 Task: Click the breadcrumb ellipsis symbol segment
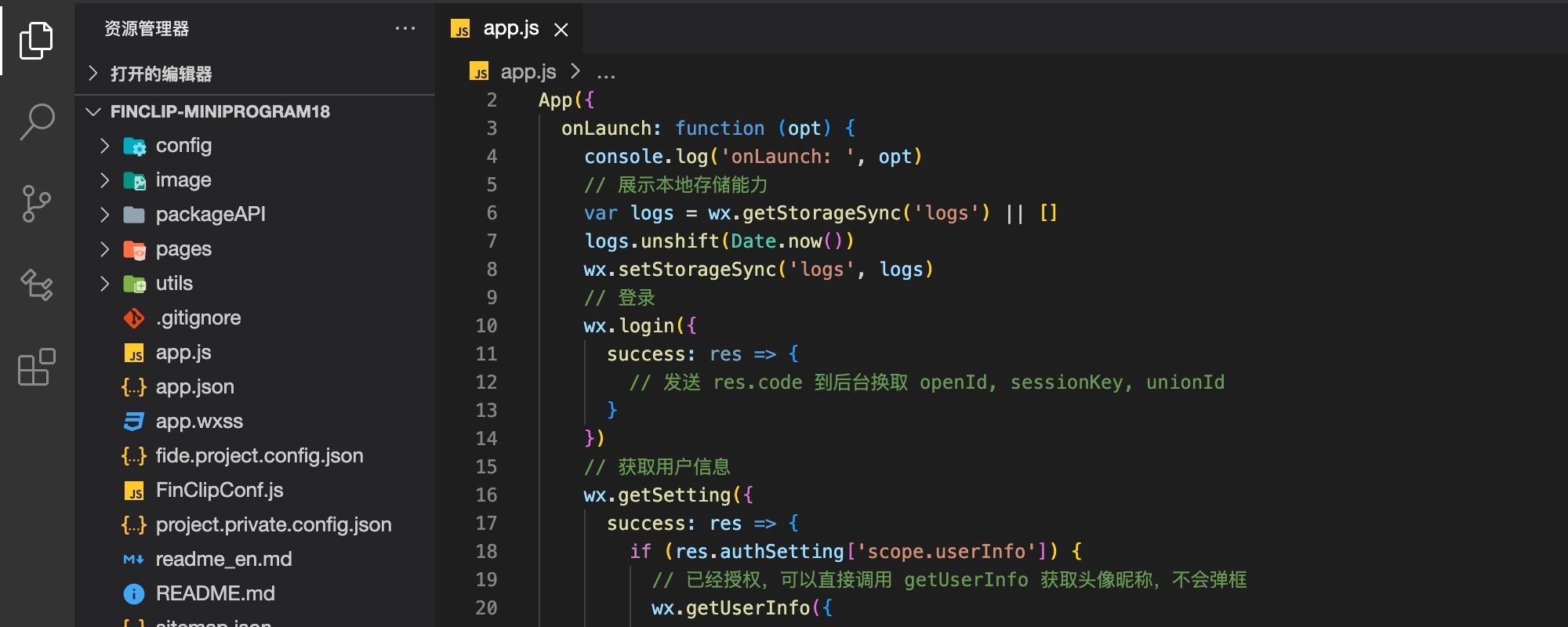tap(606, 74)
